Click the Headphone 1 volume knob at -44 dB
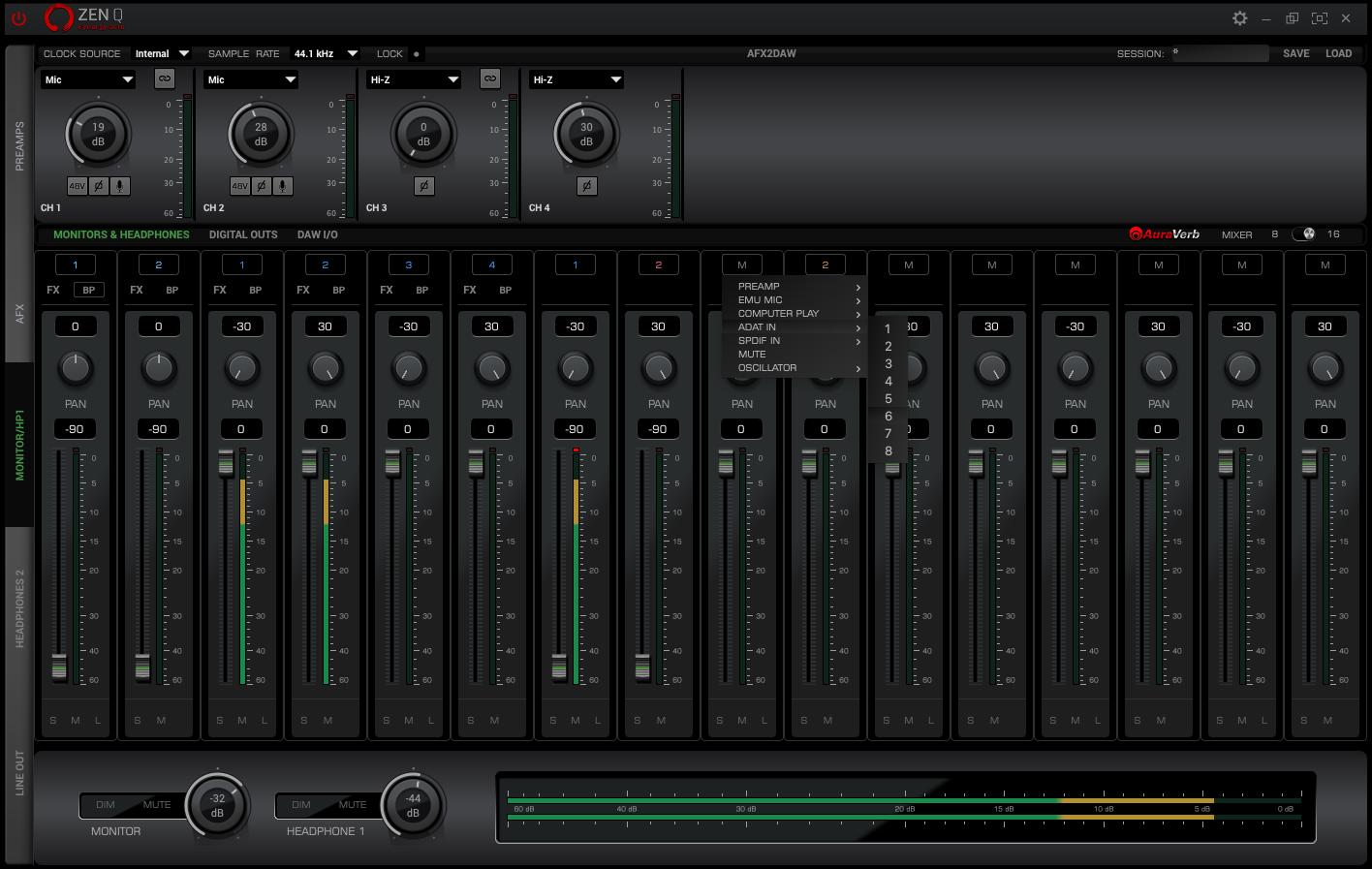This screenshot has height=869, width=1372. pos(413,806)
